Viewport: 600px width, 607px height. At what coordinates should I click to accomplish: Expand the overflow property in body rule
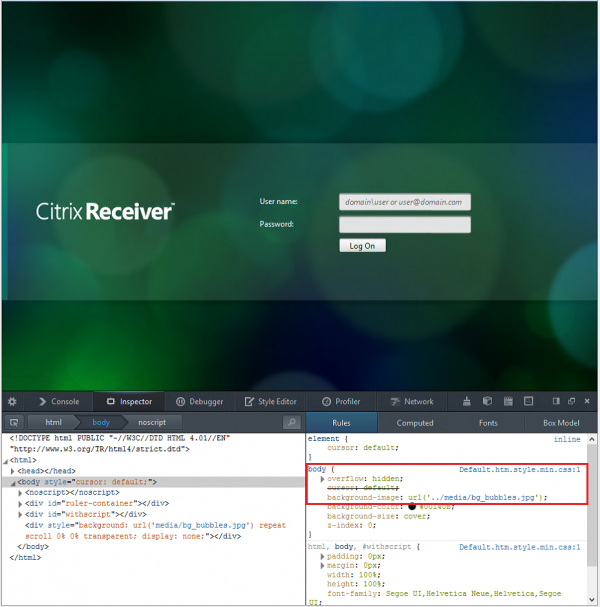coord(322,479)
